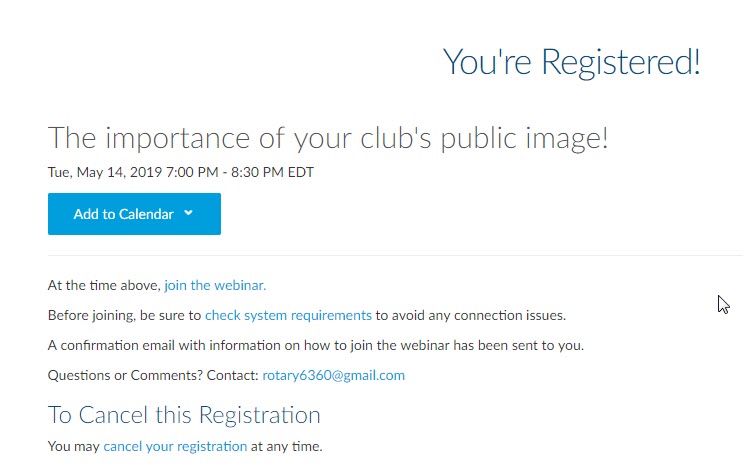Click the to avoid any connection issues text
Viewport: 743px width, 471px height.
471,315
